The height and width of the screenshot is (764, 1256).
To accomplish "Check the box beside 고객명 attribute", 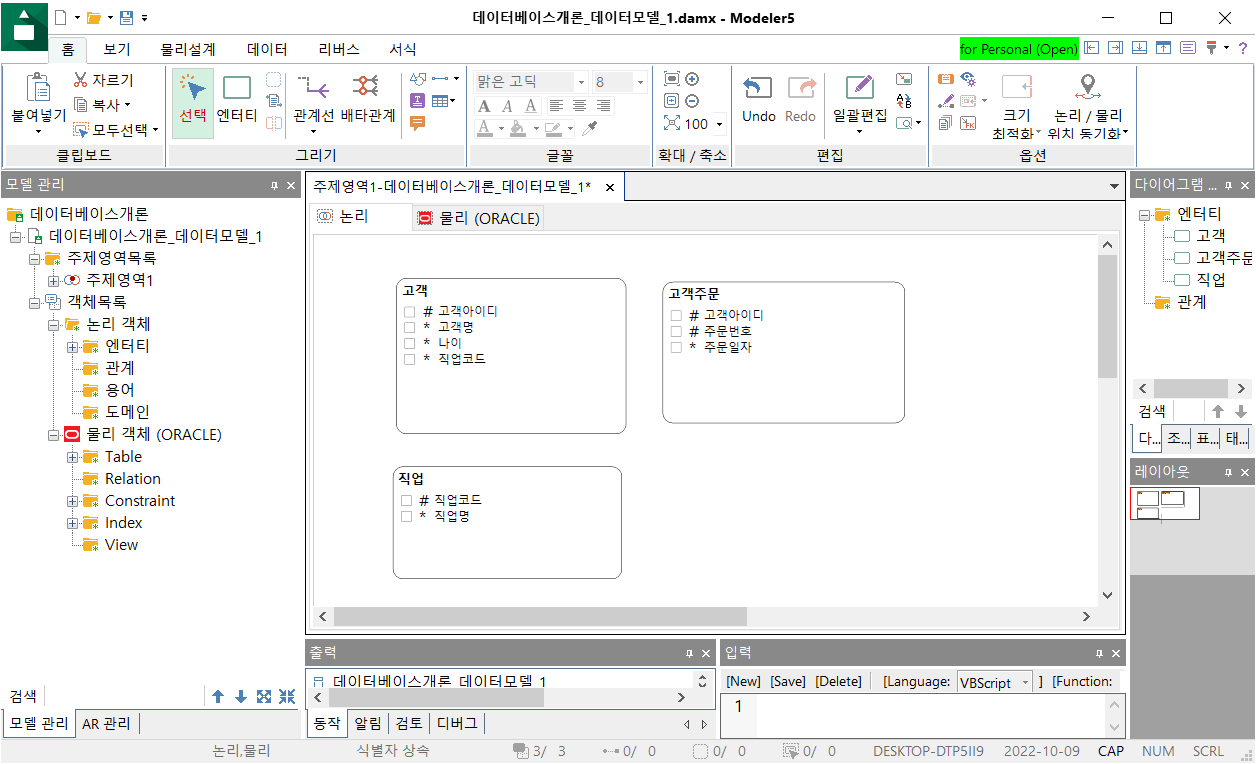I will [x=409, y=327].
